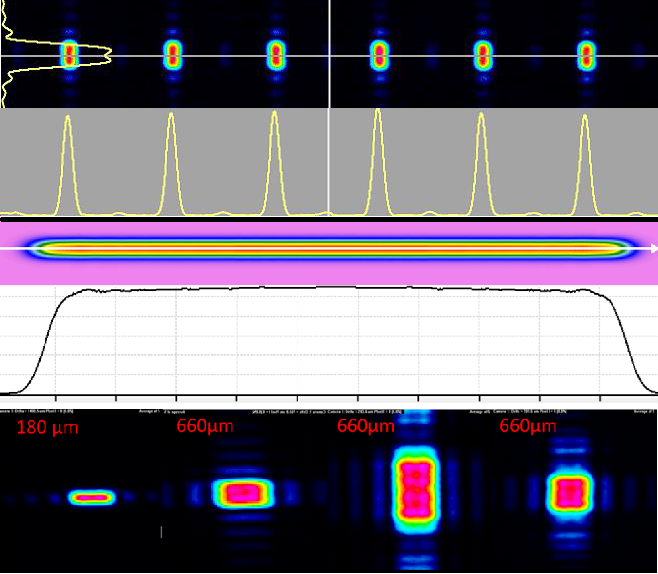
Task: Click the rightmost 660µm label
Action: pyautogui.click(x=527, y=427)
